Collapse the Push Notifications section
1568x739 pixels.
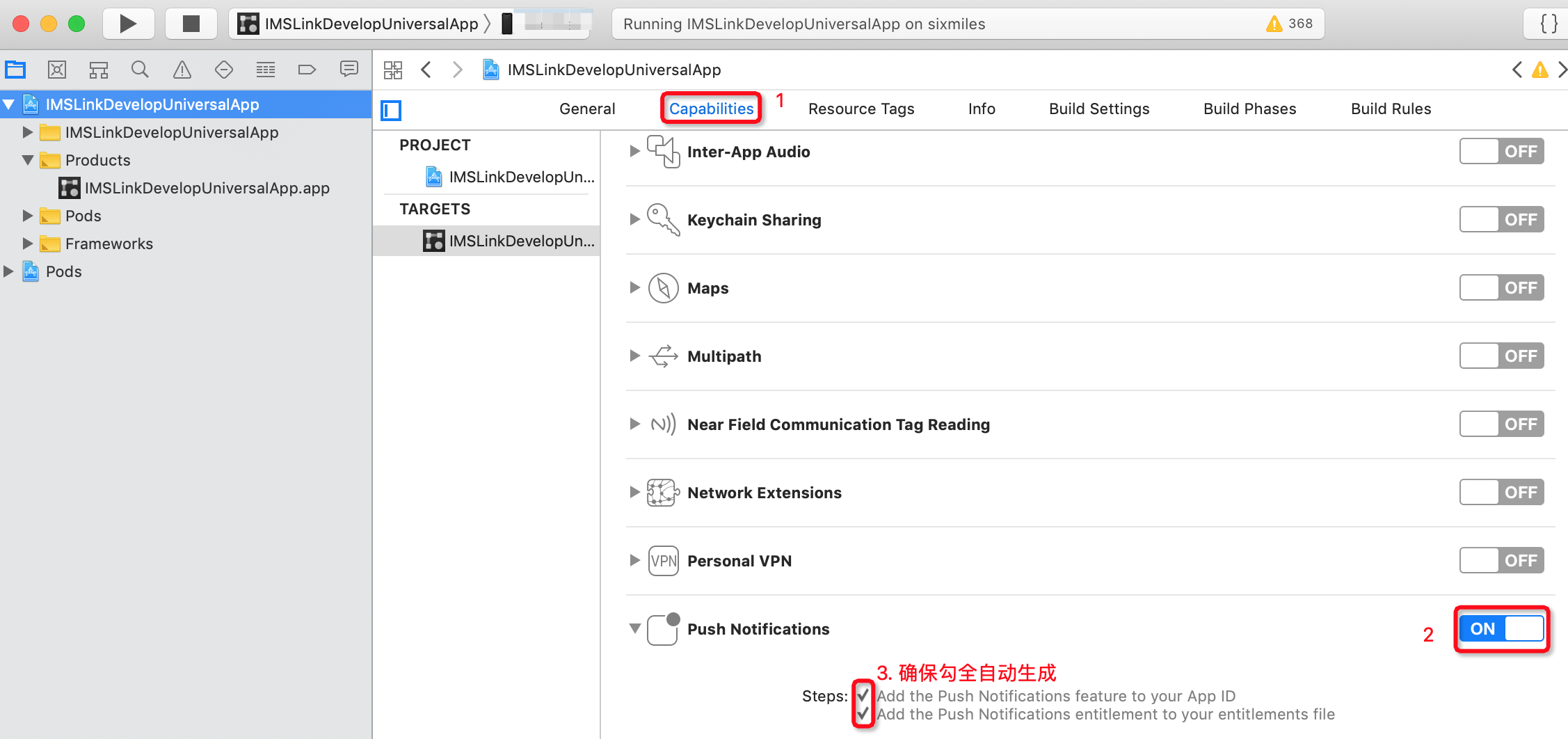pyautogui.click(x=634, y=628)
